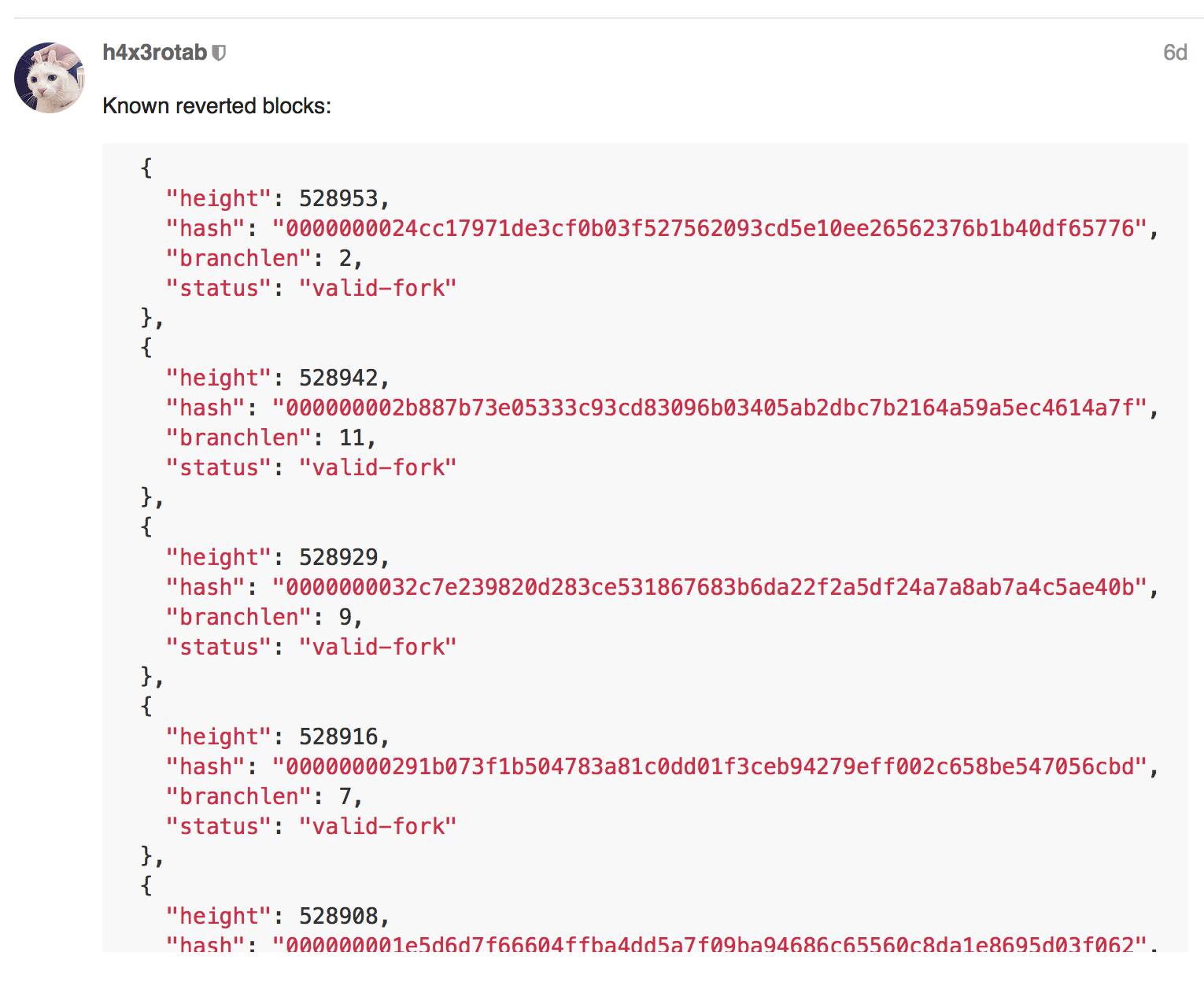The image size is (1204, 993).
Task: Click the h4x3rotab username link
Action: pyautogui.click(x=155, y=53)
